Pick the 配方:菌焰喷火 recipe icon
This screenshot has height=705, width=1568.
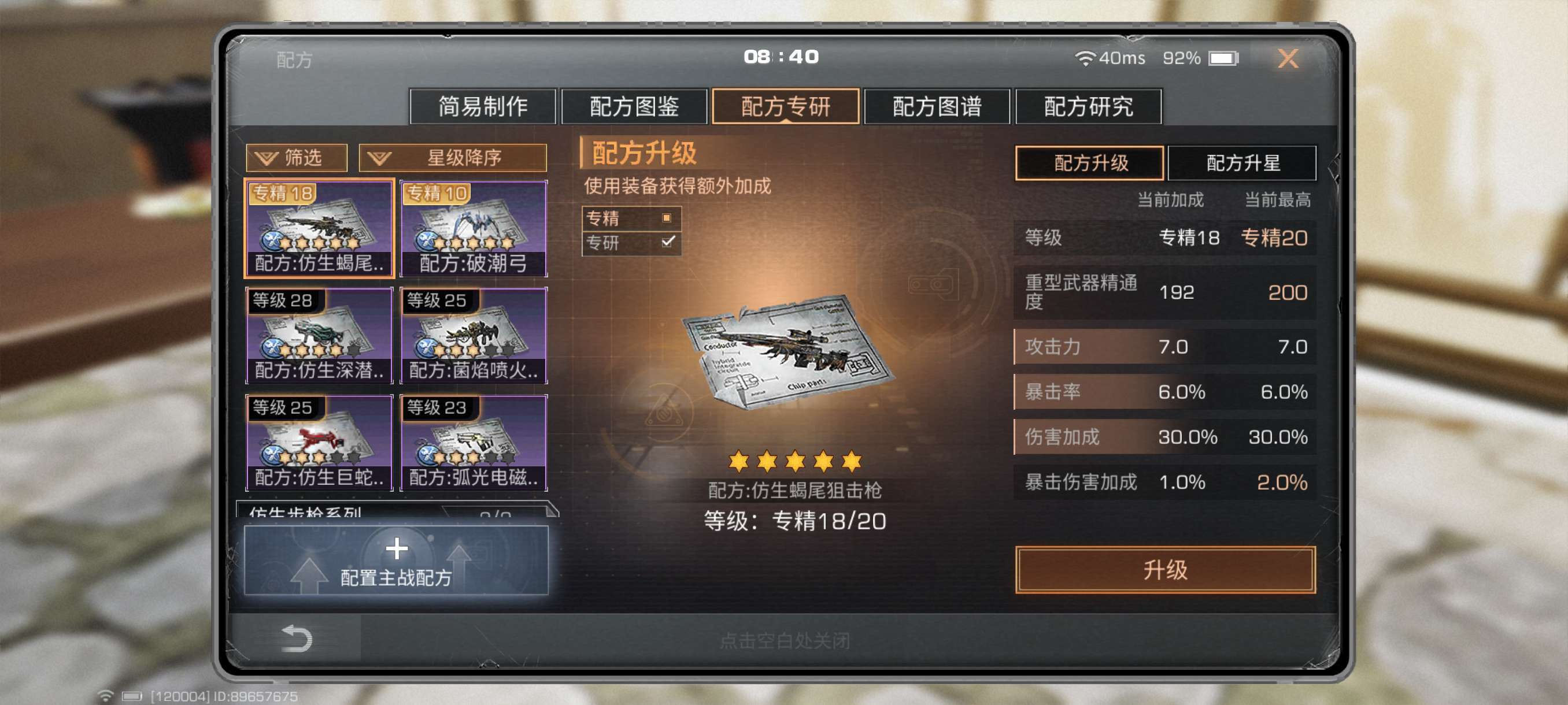point(474,335)
